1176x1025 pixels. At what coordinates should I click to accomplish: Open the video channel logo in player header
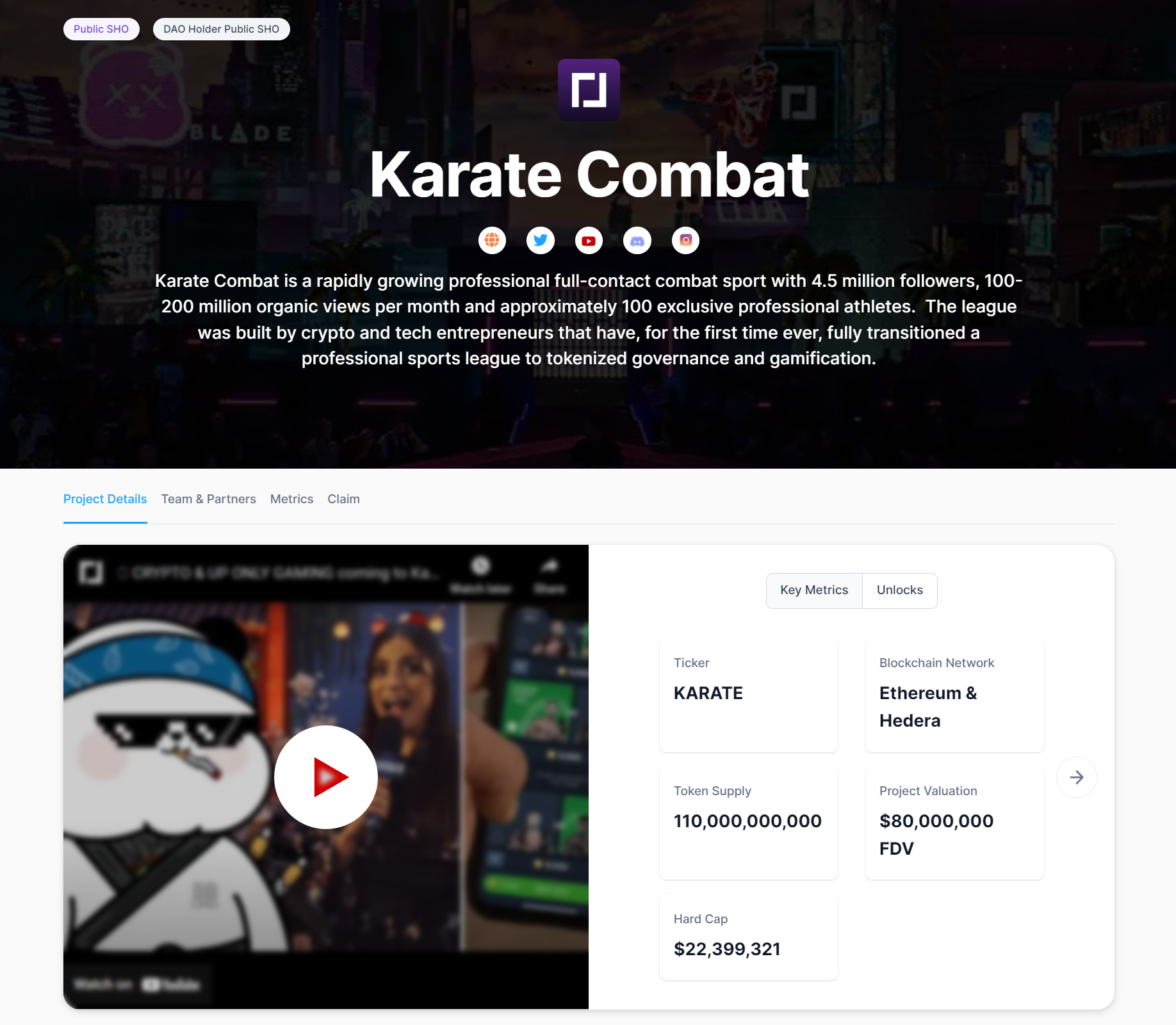pyautogui.click(x=91, y=572)
